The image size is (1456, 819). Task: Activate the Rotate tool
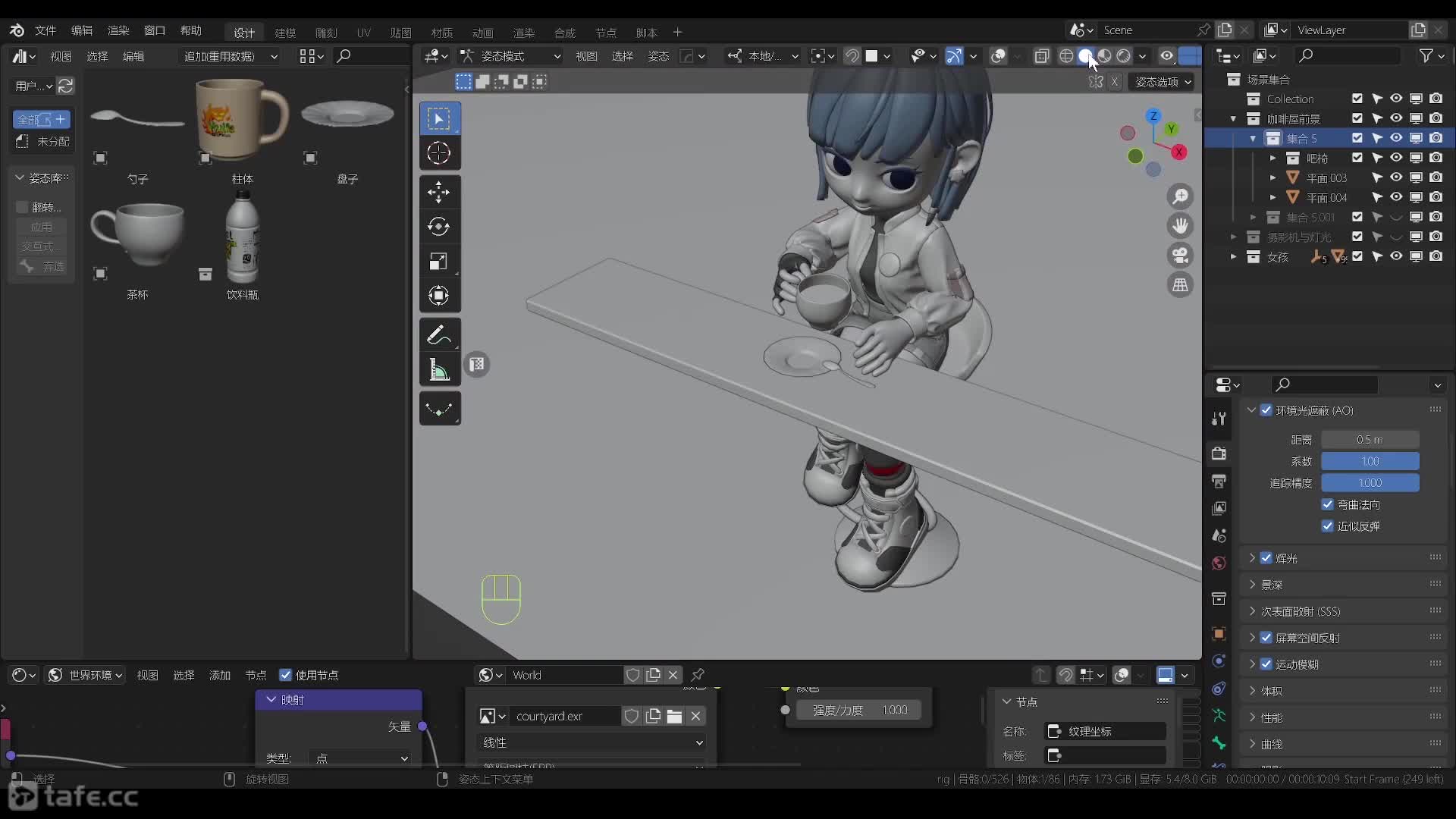point(439,227)
